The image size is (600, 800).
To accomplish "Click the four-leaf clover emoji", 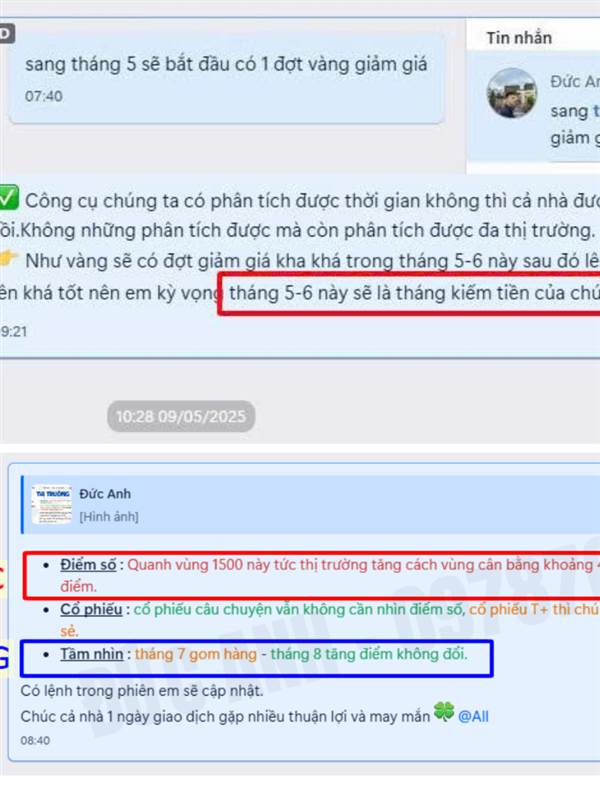I will coord(444,712).
